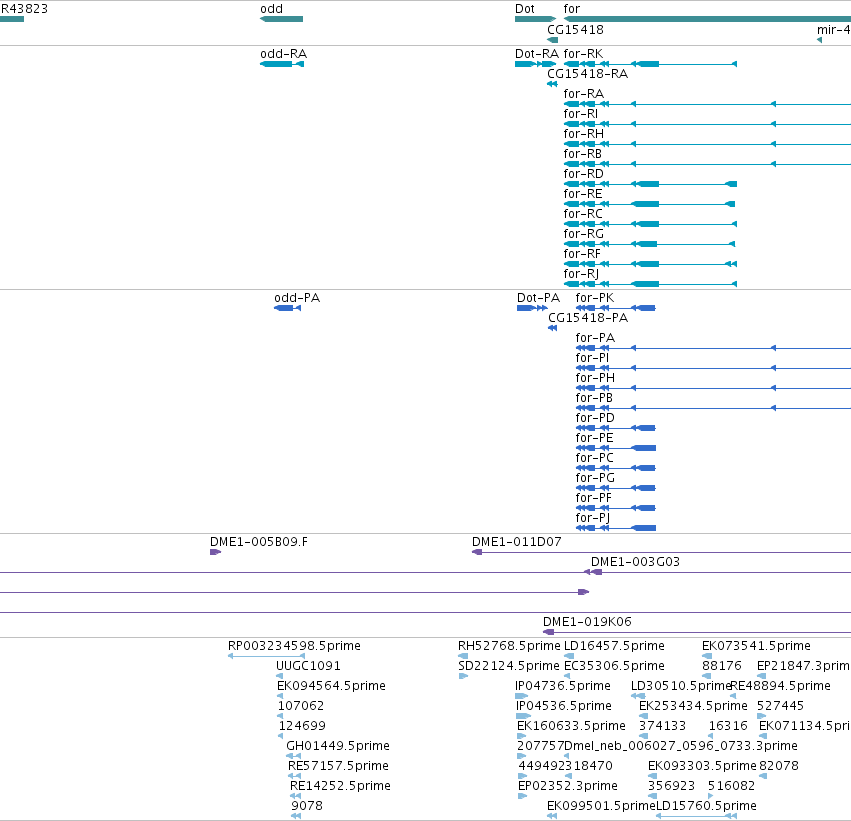Click the 356923 EST label
Viewport: 851px width, 821px height.
click(671, 786)
